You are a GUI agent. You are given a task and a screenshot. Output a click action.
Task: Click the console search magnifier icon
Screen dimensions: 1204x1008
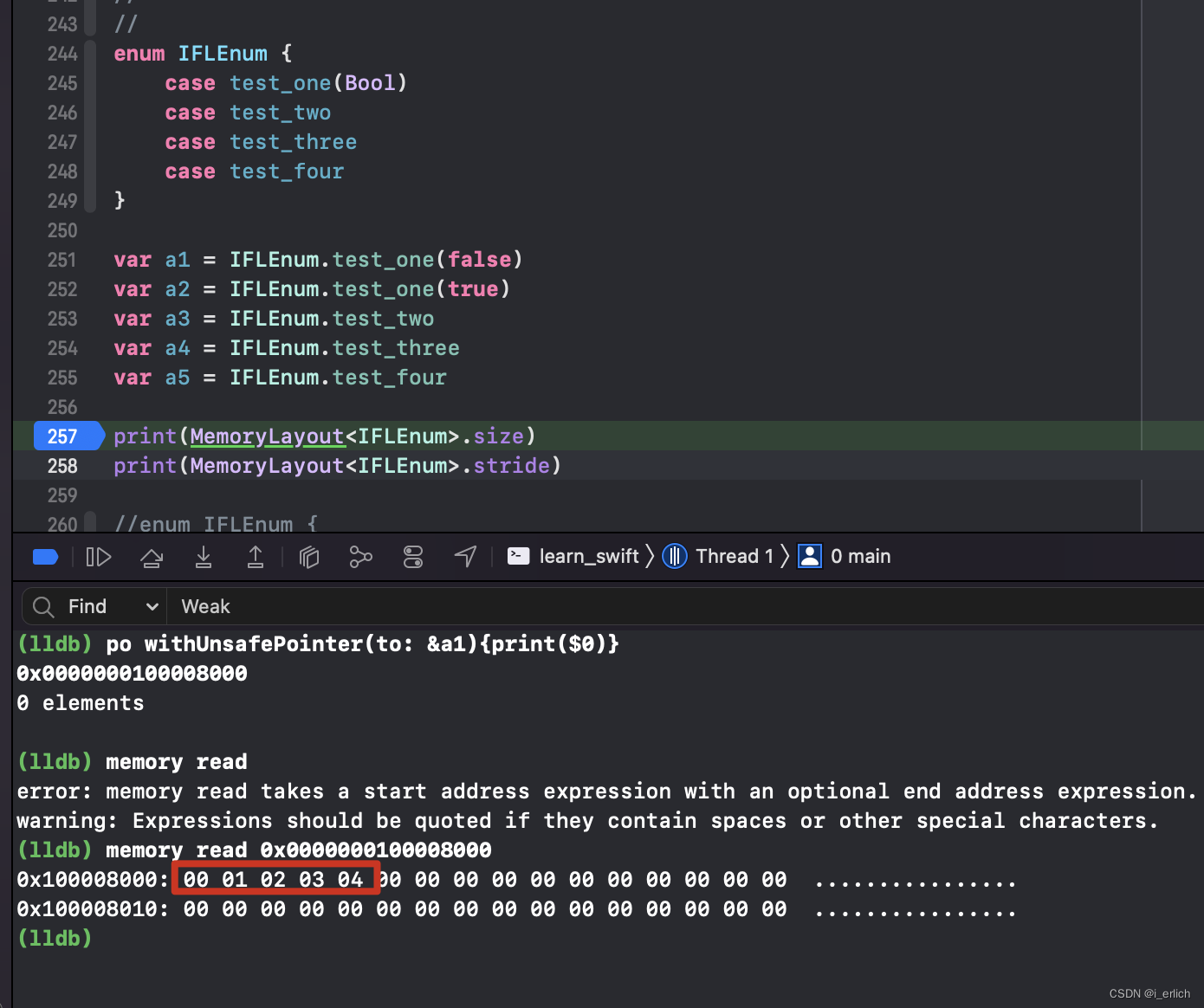[43, 607]
